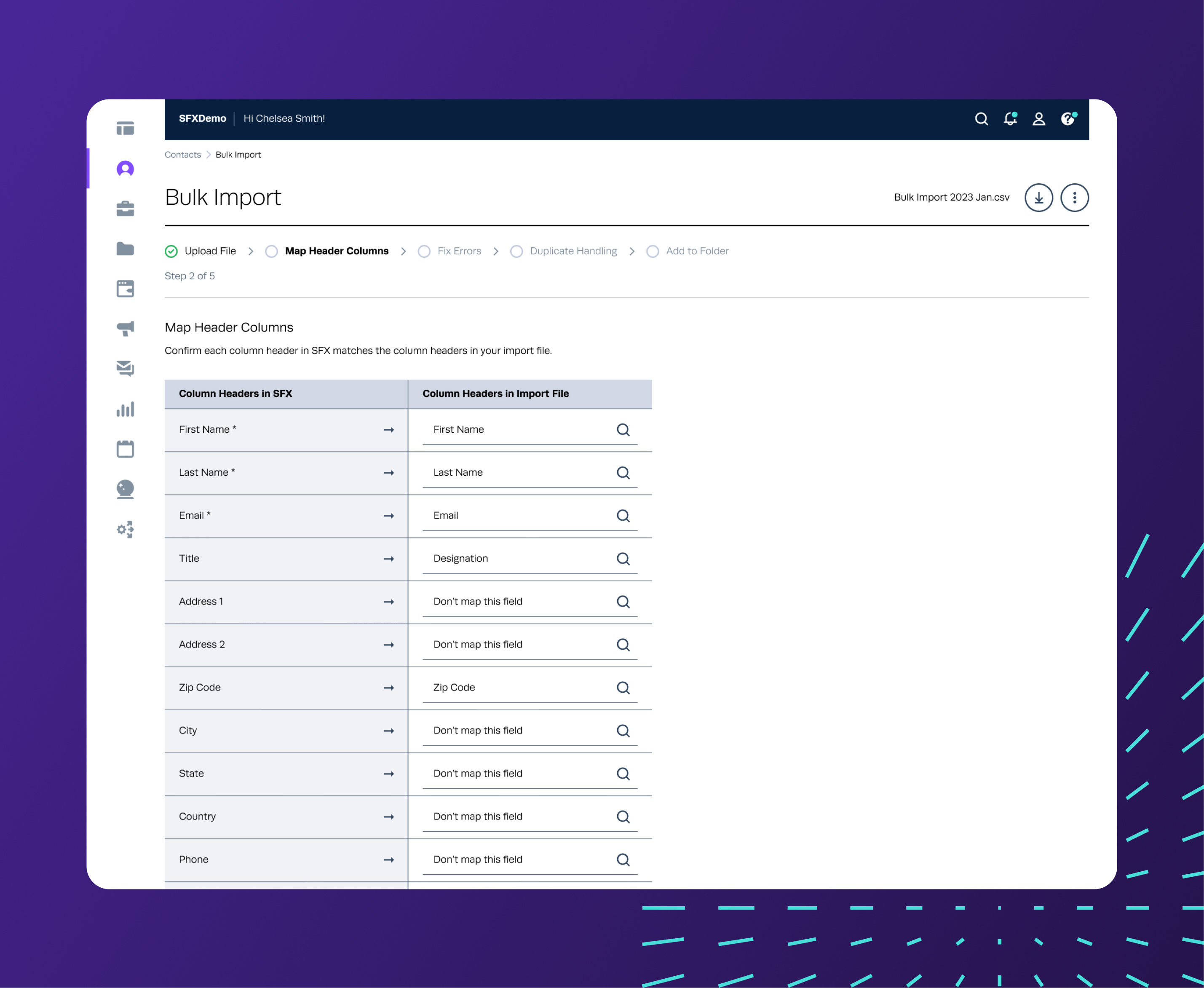This screenshot has height=988, width=1204.
Task: Select the Jobs briefcase icon
Action: click(125, 208)
